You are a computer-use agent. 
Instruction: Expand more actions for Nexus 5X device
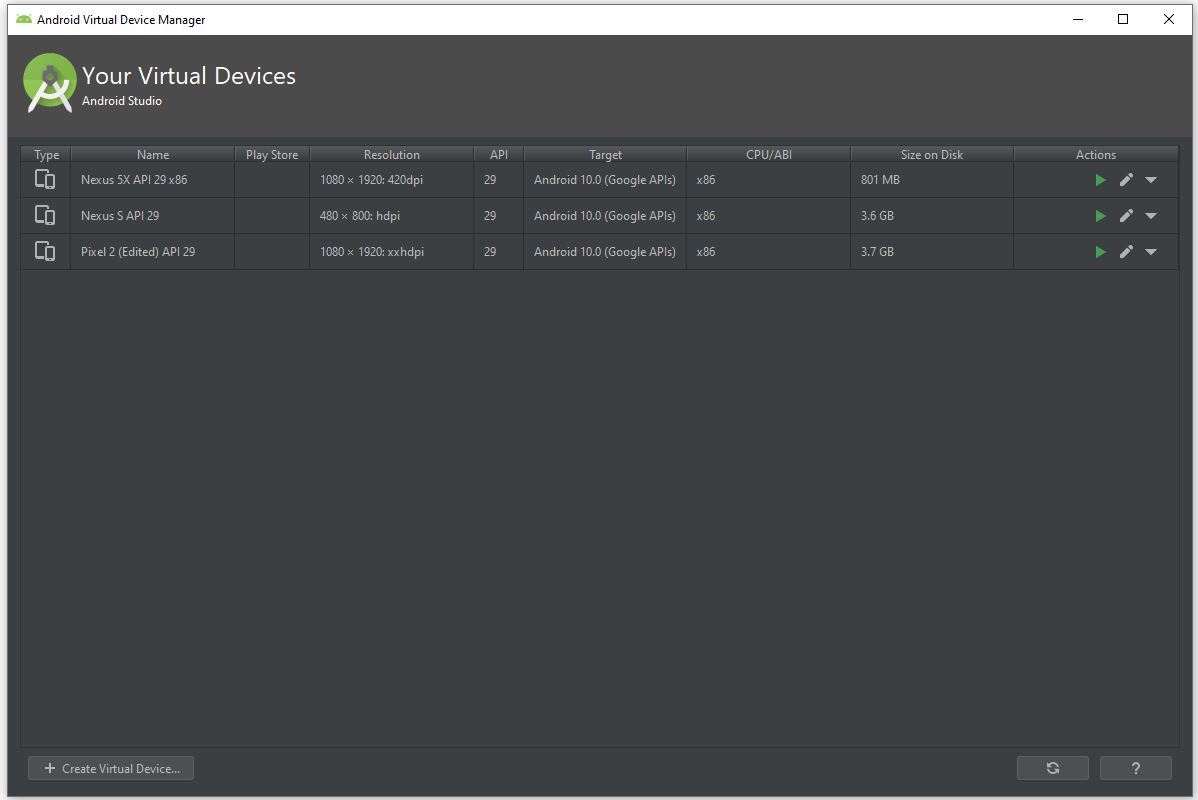pos(1151,180)
